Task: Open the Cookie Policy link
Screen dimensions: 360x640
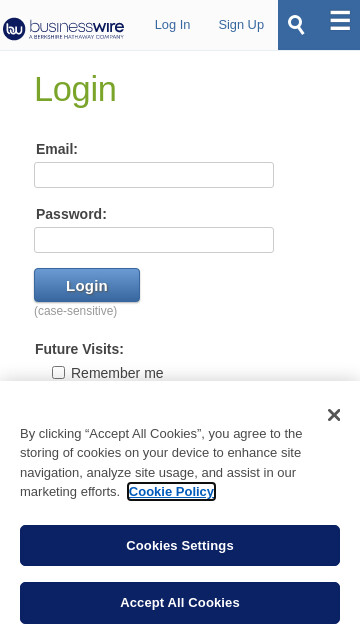Action: point(171,491)
